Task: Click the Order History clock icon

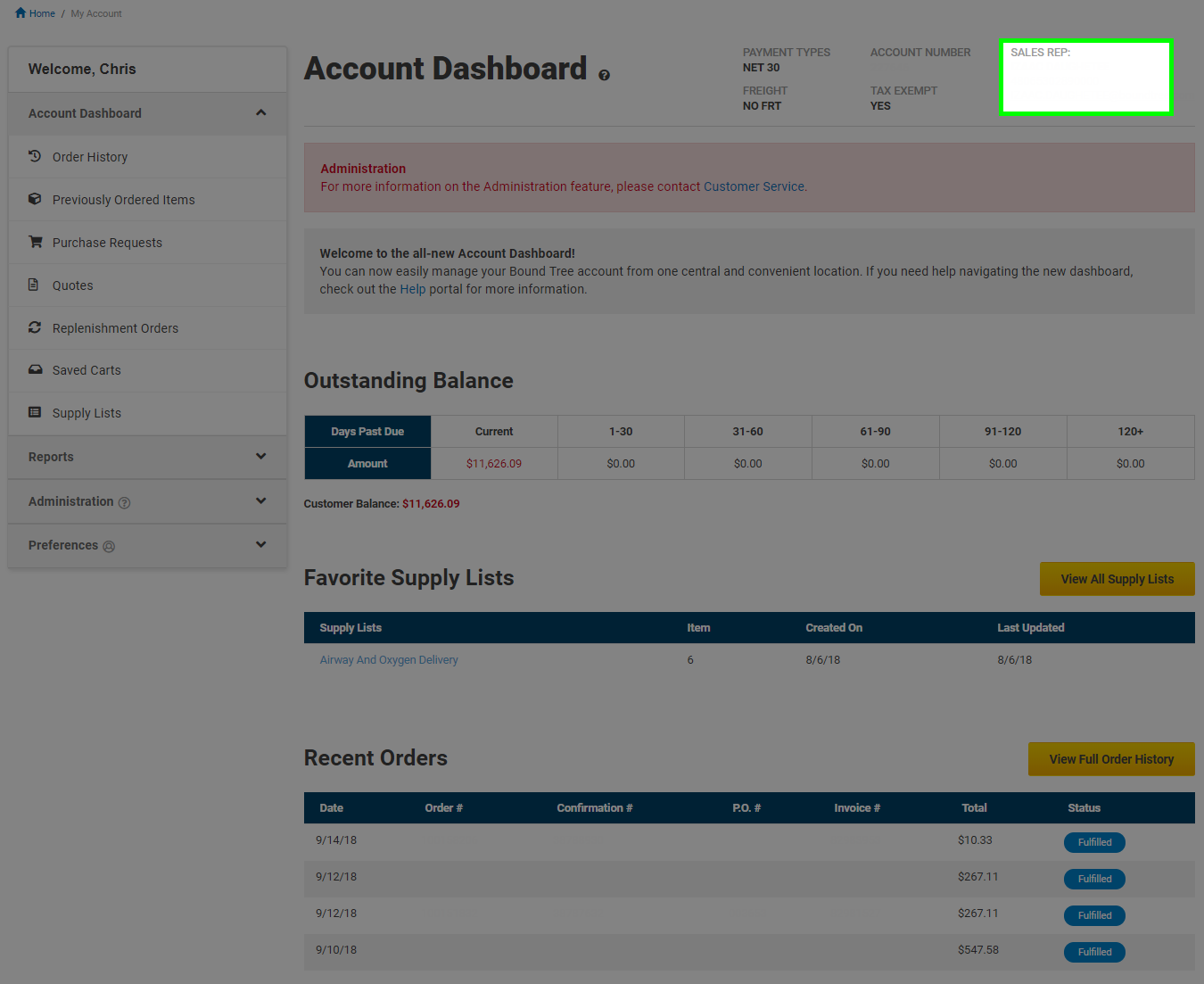Action: [35, 156]
